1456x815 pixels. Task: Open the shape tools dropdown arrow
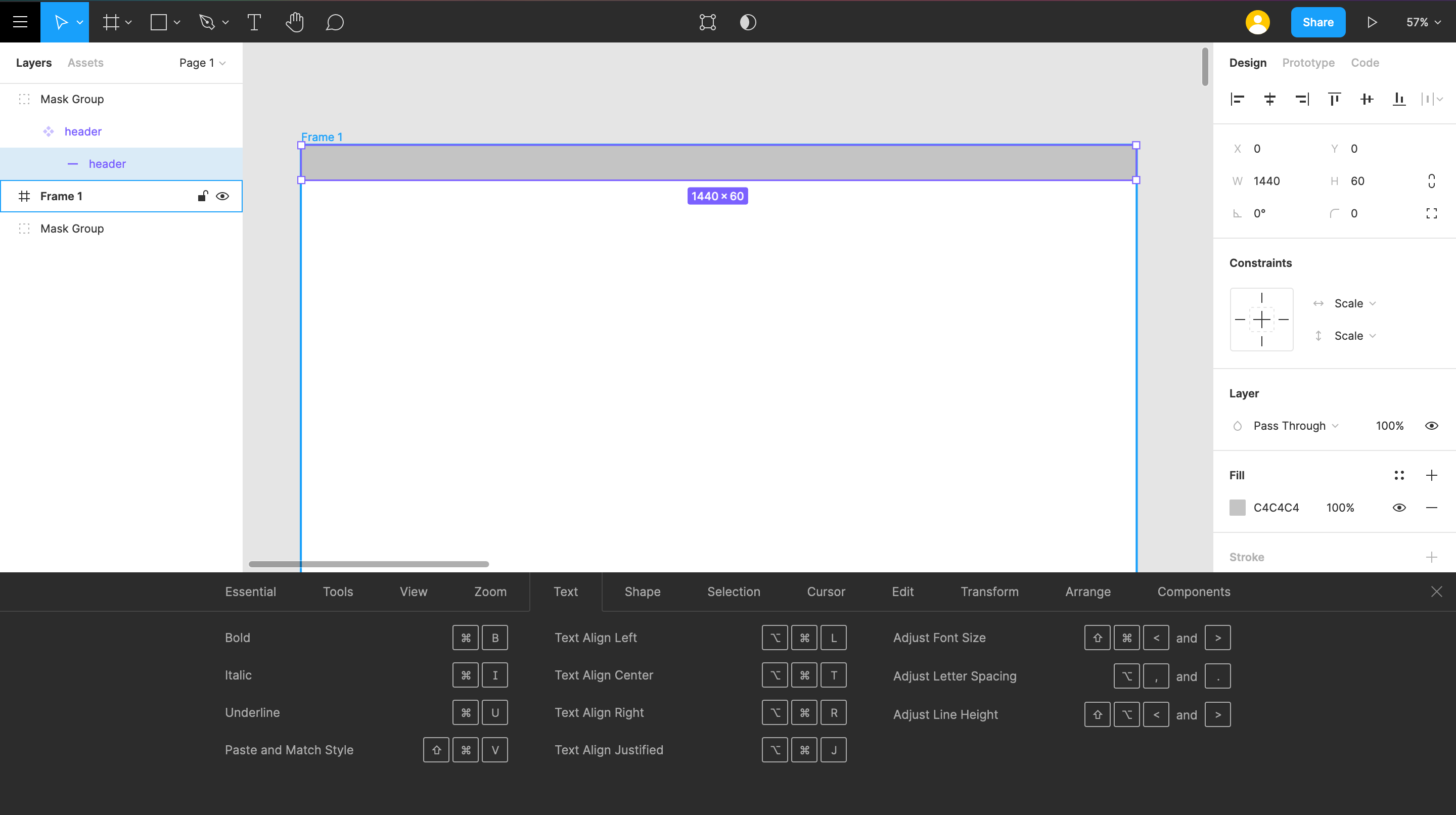click(x=177, y=23)
